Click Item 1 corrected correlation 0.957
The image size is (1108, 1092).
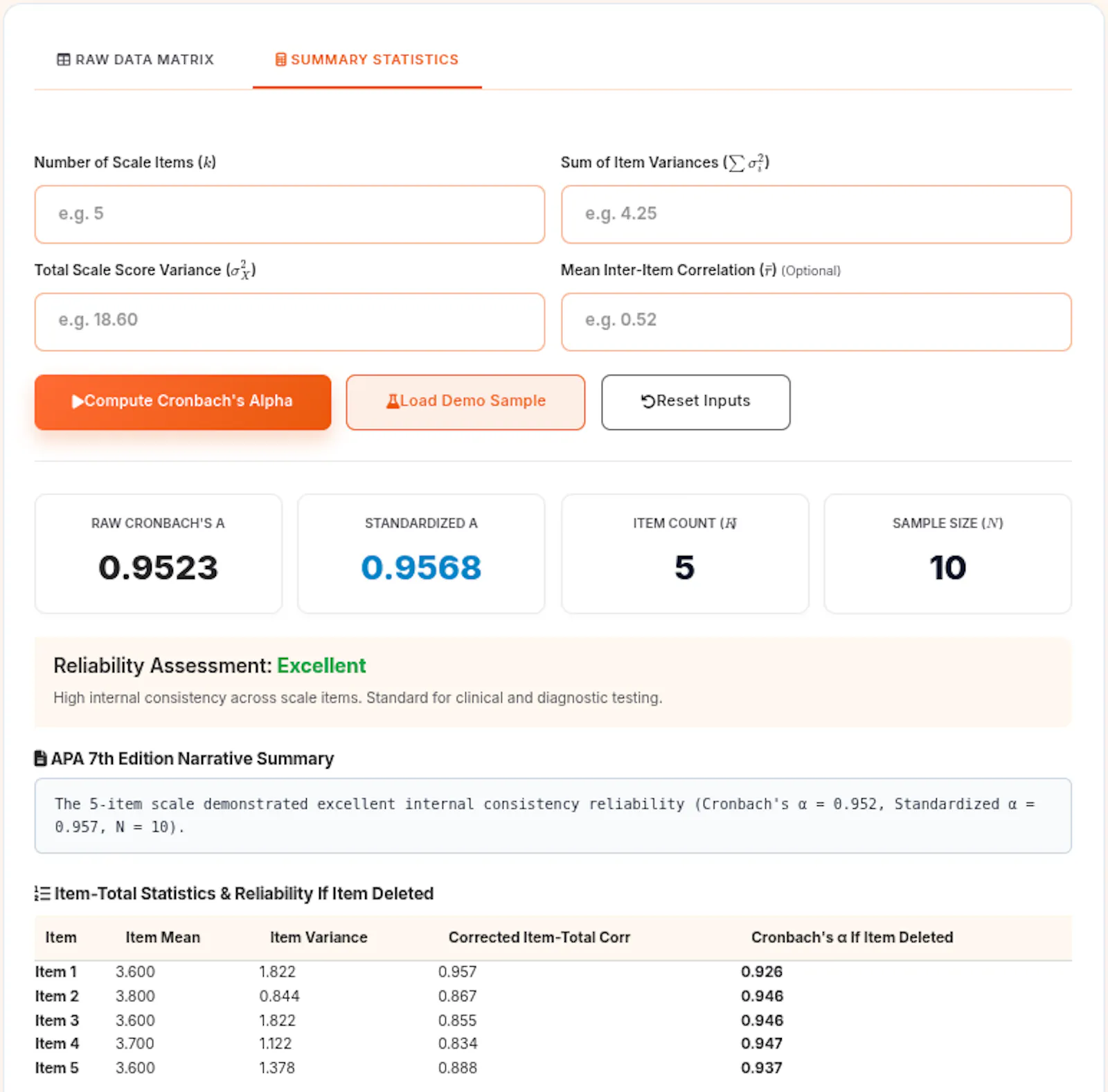click(457, 972)
